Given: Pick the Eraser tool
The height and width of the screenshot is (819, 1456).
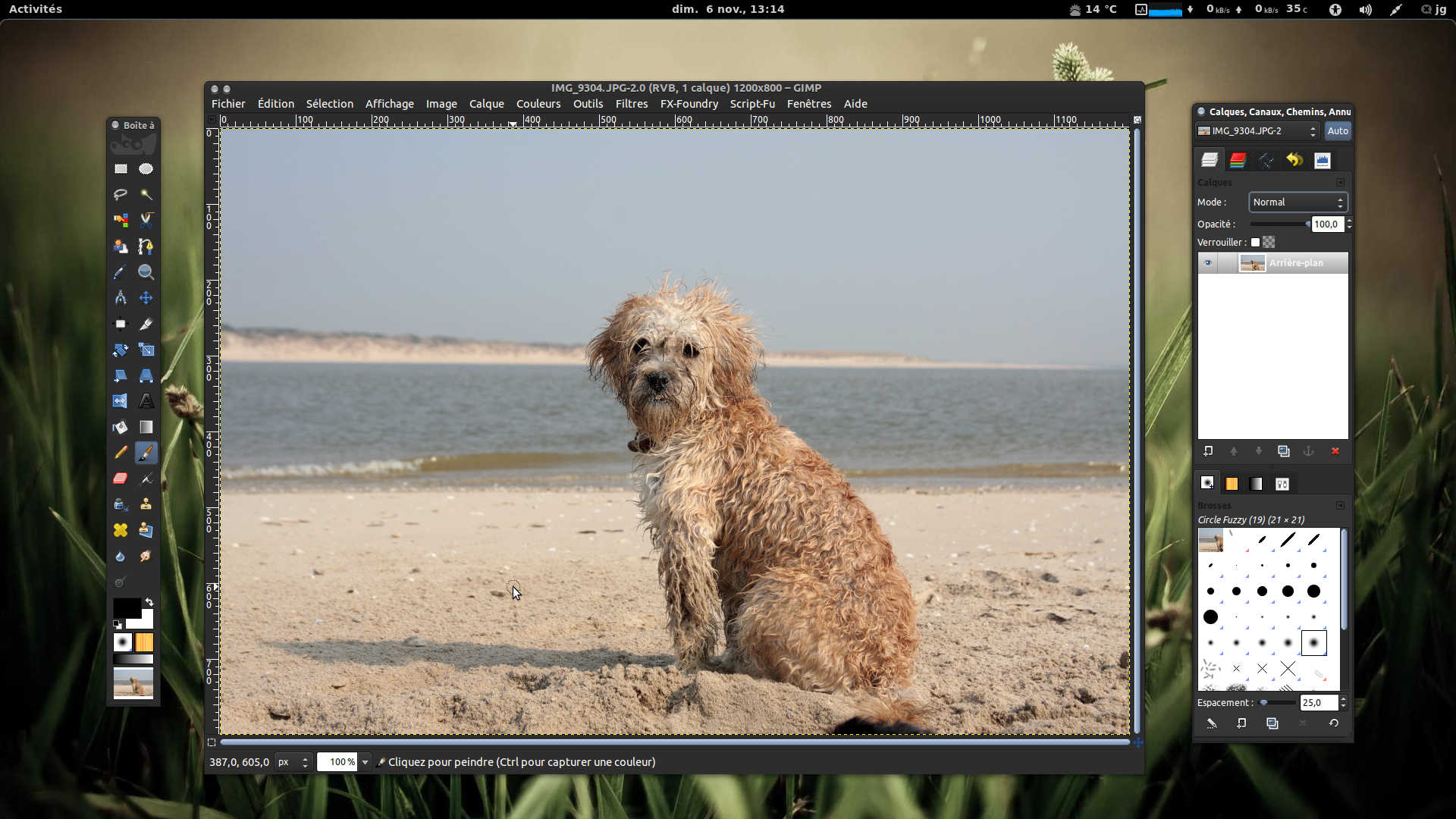Looking at the screenshot, I should coord(121,479).
